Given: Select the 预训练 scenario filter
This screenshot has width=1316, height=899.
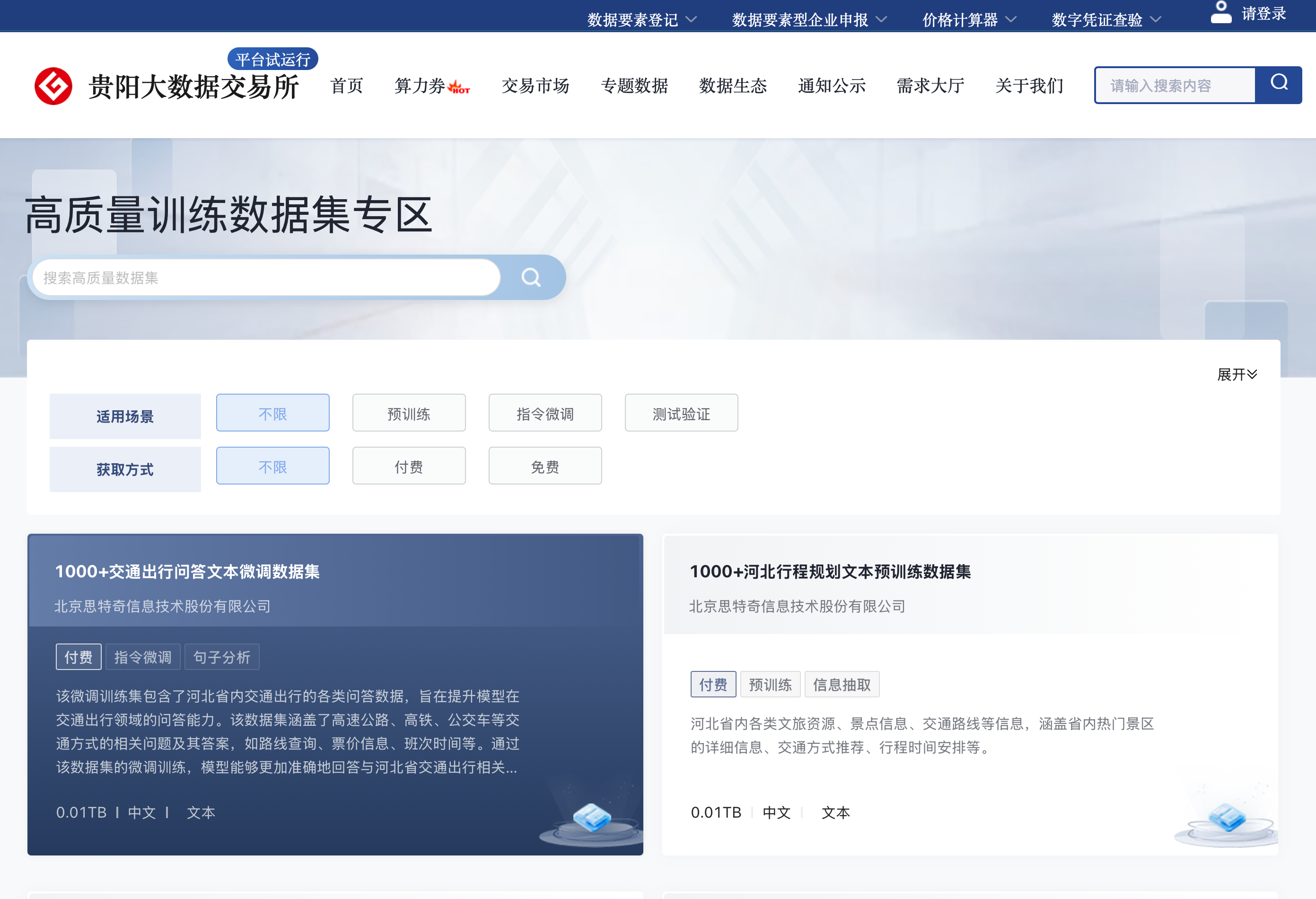Looking at the screenshot, I should tap(408, 414).
